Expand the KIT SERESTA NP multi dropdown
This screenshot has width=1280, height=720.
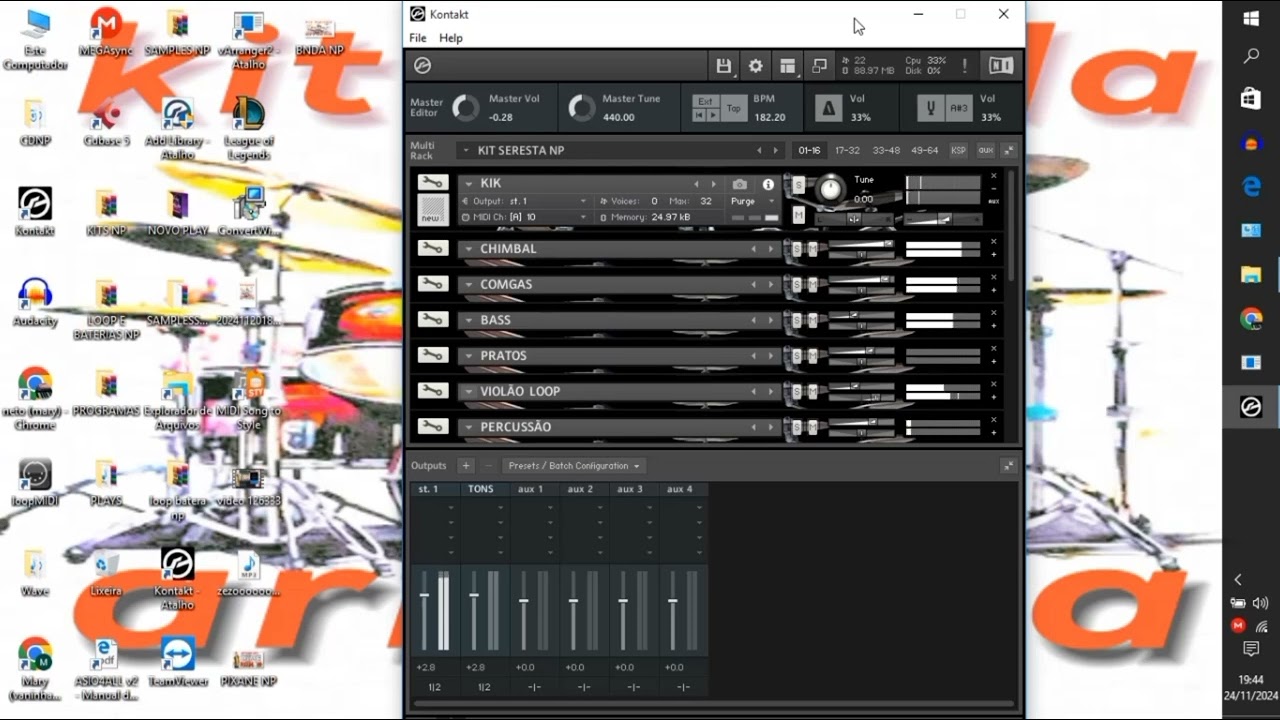click(x=466, y=151)
